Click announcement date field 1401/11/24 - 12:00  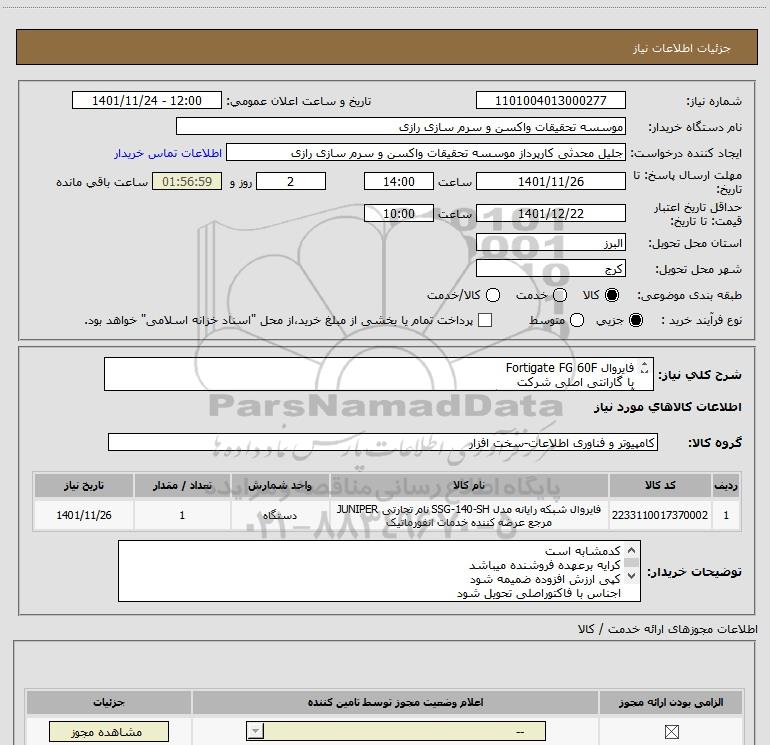coord(147,100)
